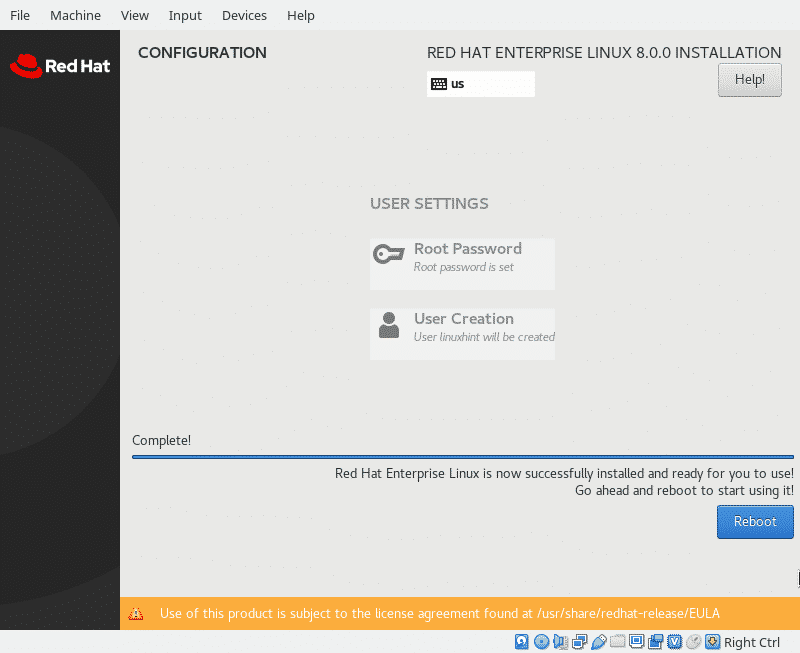Click the keyboard capture arrow status icon

[712, 641]
